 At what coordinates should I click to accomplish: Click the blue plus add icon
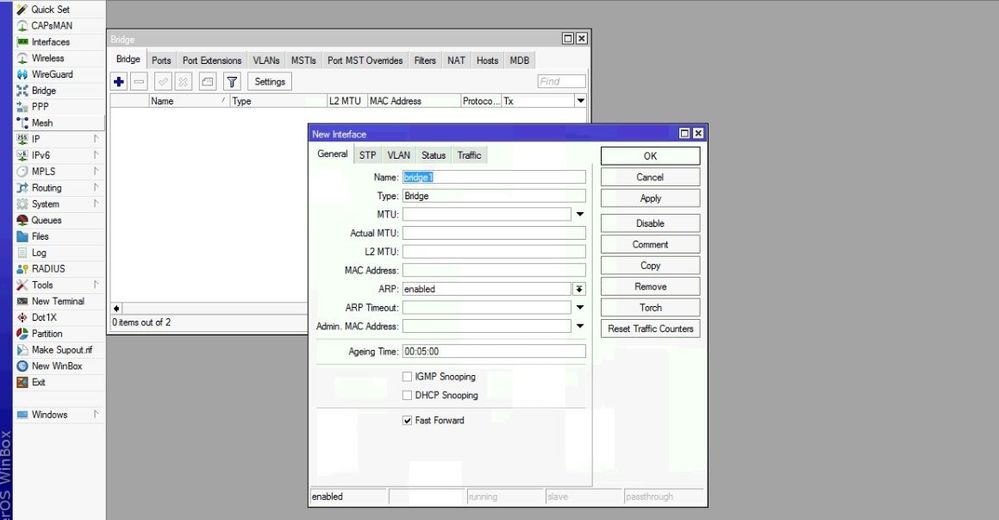pos(119,82)
